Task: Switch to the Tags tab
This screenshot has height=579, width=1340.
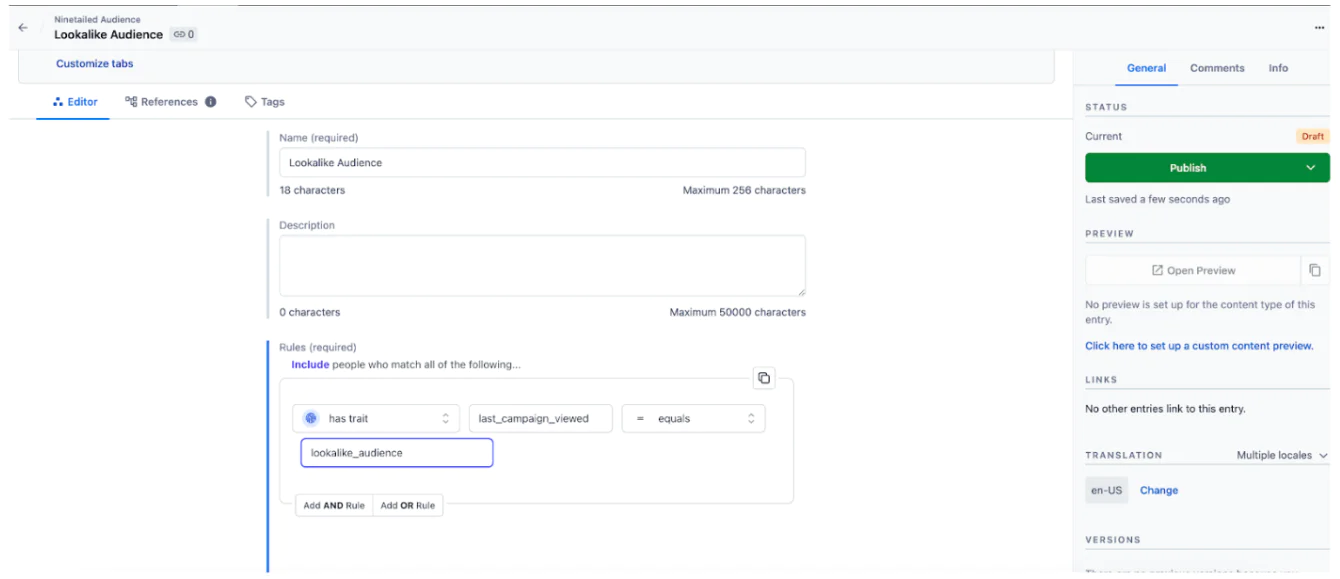Action: pyautogui.click(x=265, y=102)
